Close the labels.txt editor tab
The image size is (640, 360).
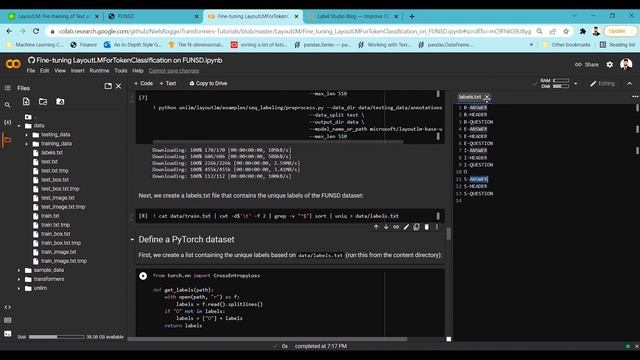pyautogui.click(x=487, y=97)
